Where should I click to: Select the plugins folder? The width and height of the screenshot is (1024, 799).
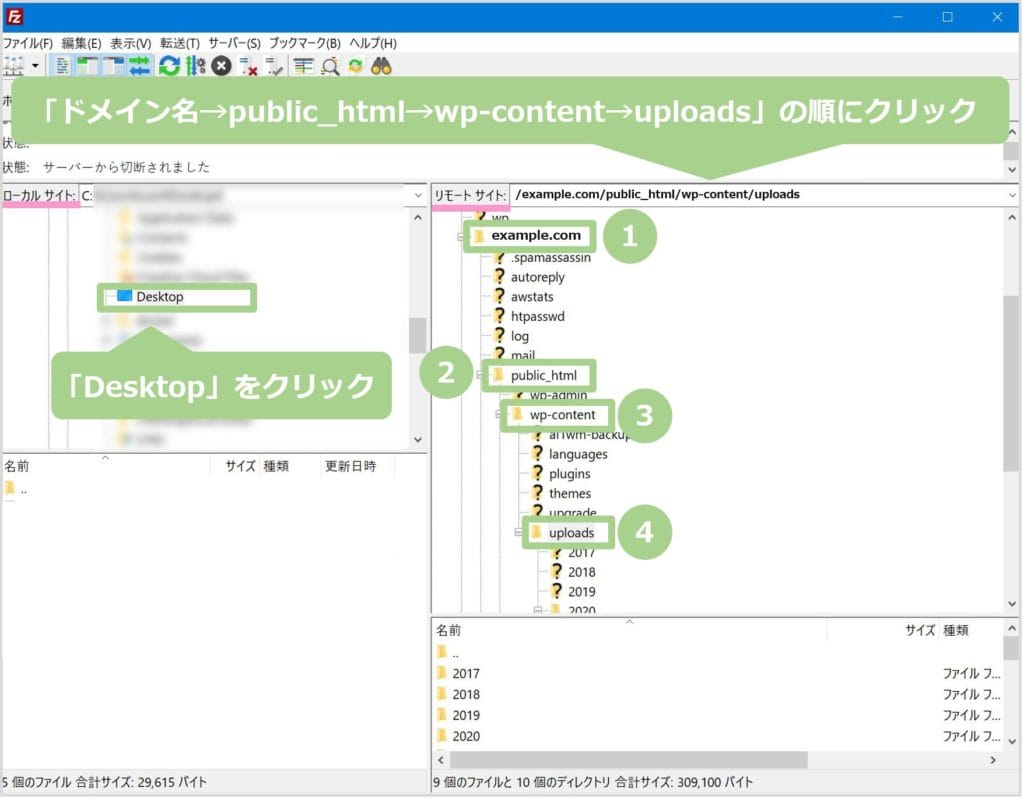[x=569, y=474]
